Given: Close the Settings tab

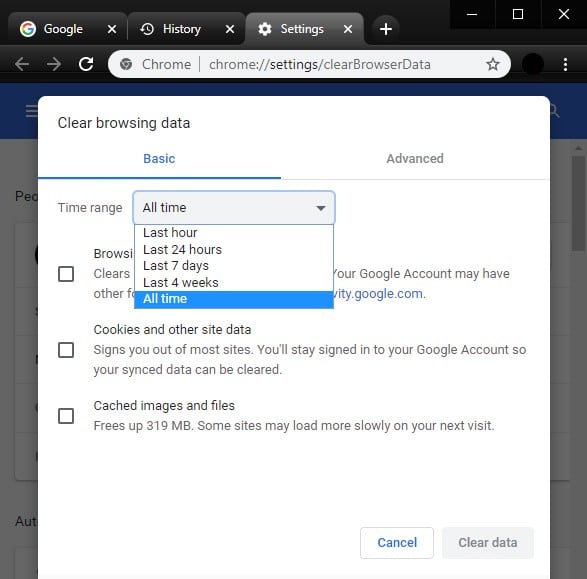Looking at the screenshot, I should click(x=348, y=29).
